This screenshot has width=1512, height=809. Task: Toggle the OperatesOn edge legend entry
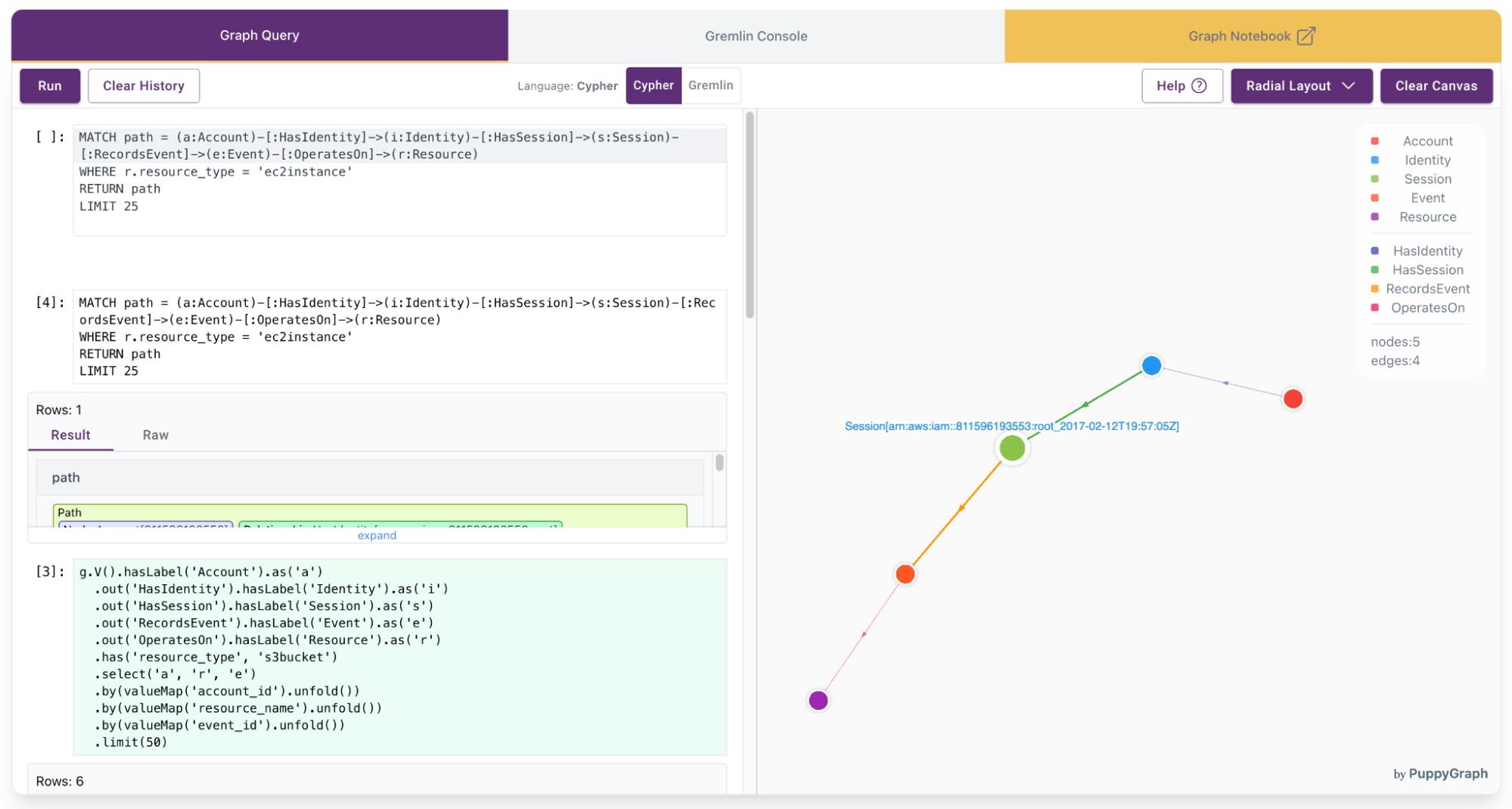tap(1374, 307)
